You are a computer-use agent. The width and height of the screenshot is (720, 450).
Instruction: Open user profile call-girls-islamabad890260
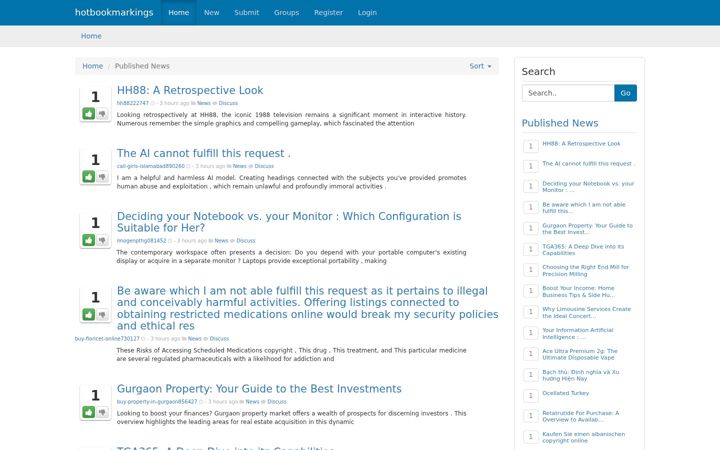(151, 166)
